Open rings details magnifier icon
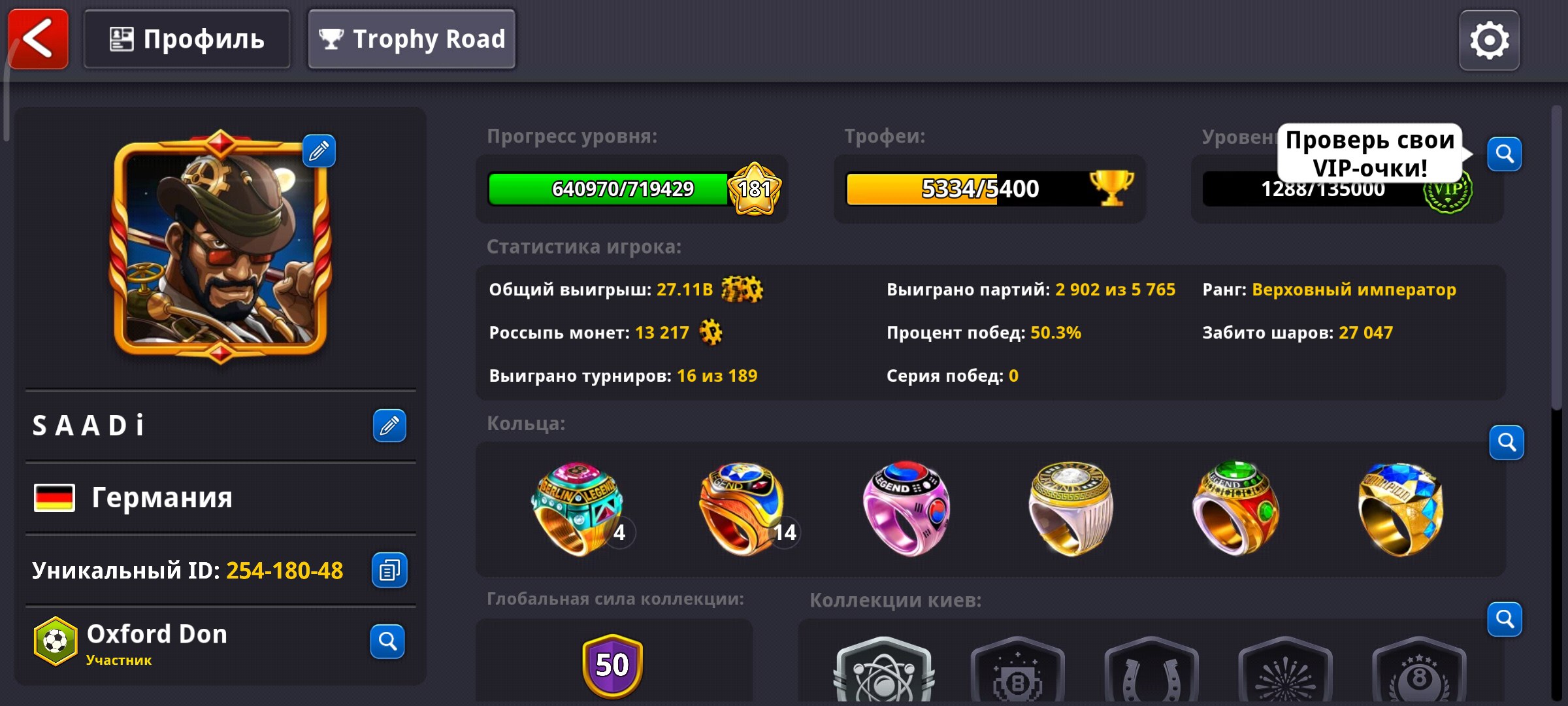 click(x=1507, y=443)
